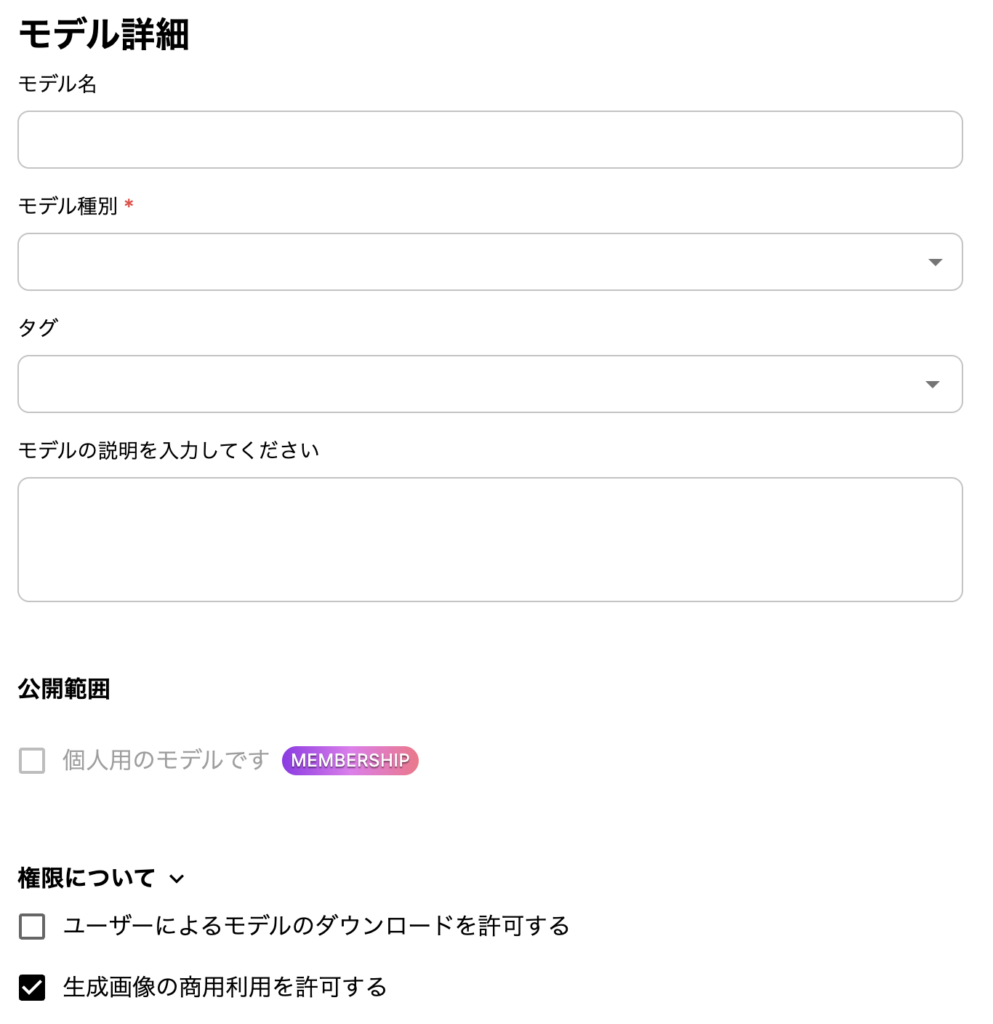Click the ユーザーによるモデルのダウンロードを許可する label text
Image resolution: width=993 pixels, height=1024 pixels.
pyautogui.click(x=316, y=926)
